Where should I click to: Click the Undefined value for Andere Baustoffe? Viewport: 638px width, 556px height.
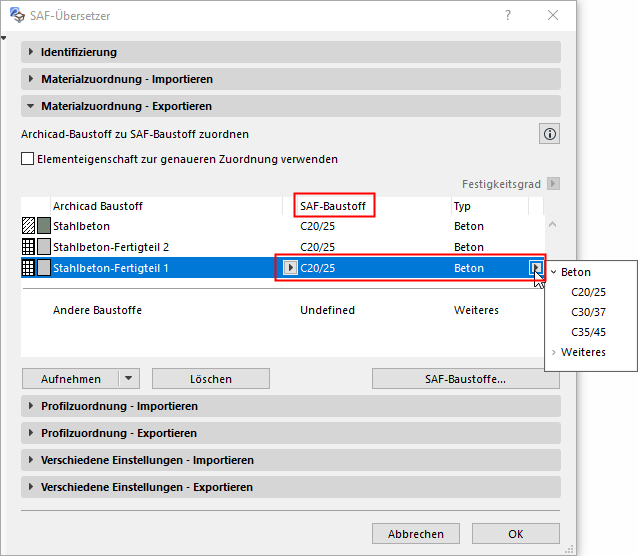pyautogui.click(x=327, y=310)
